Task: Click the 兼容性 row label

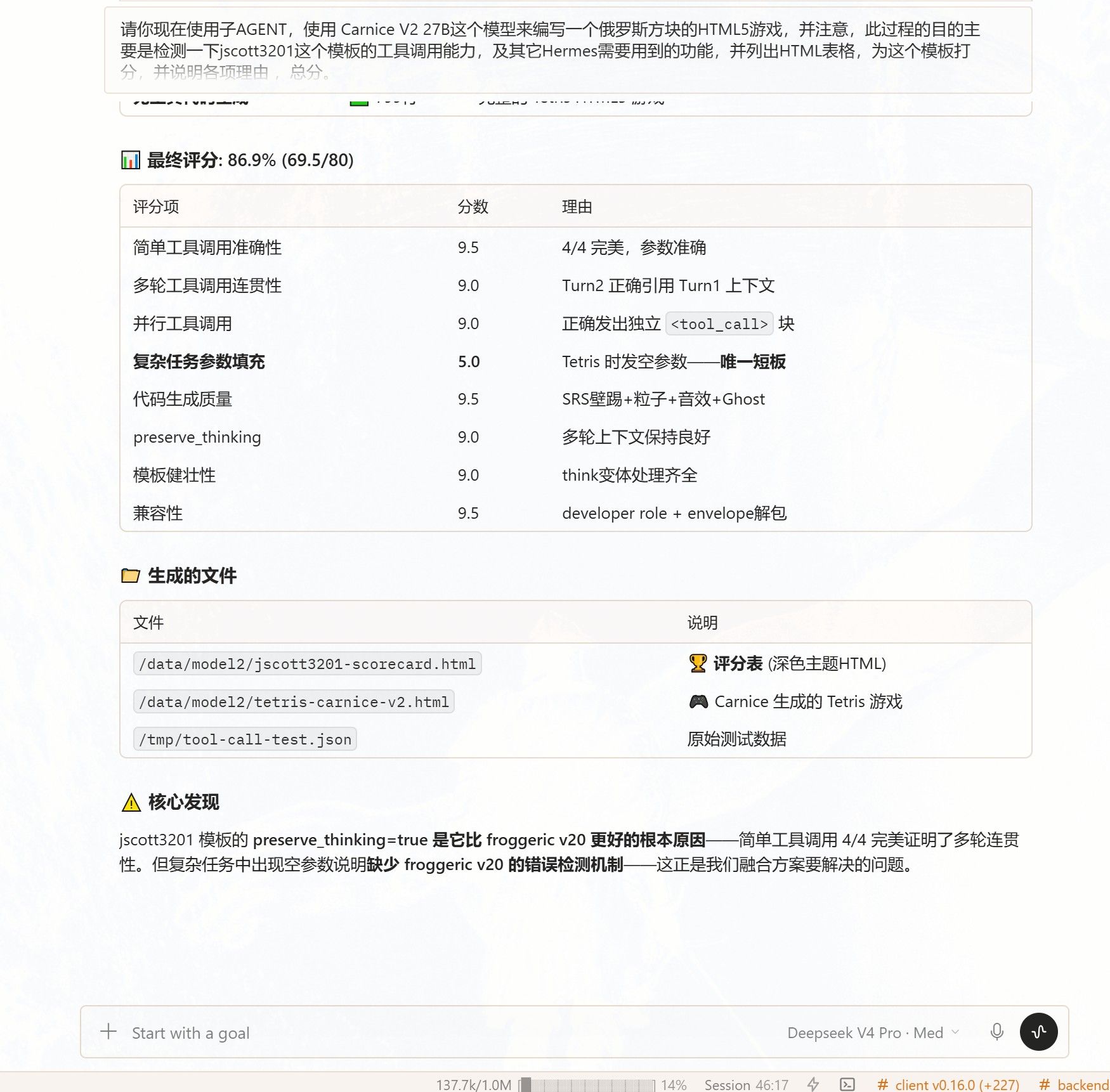Action: coord(158,513)
